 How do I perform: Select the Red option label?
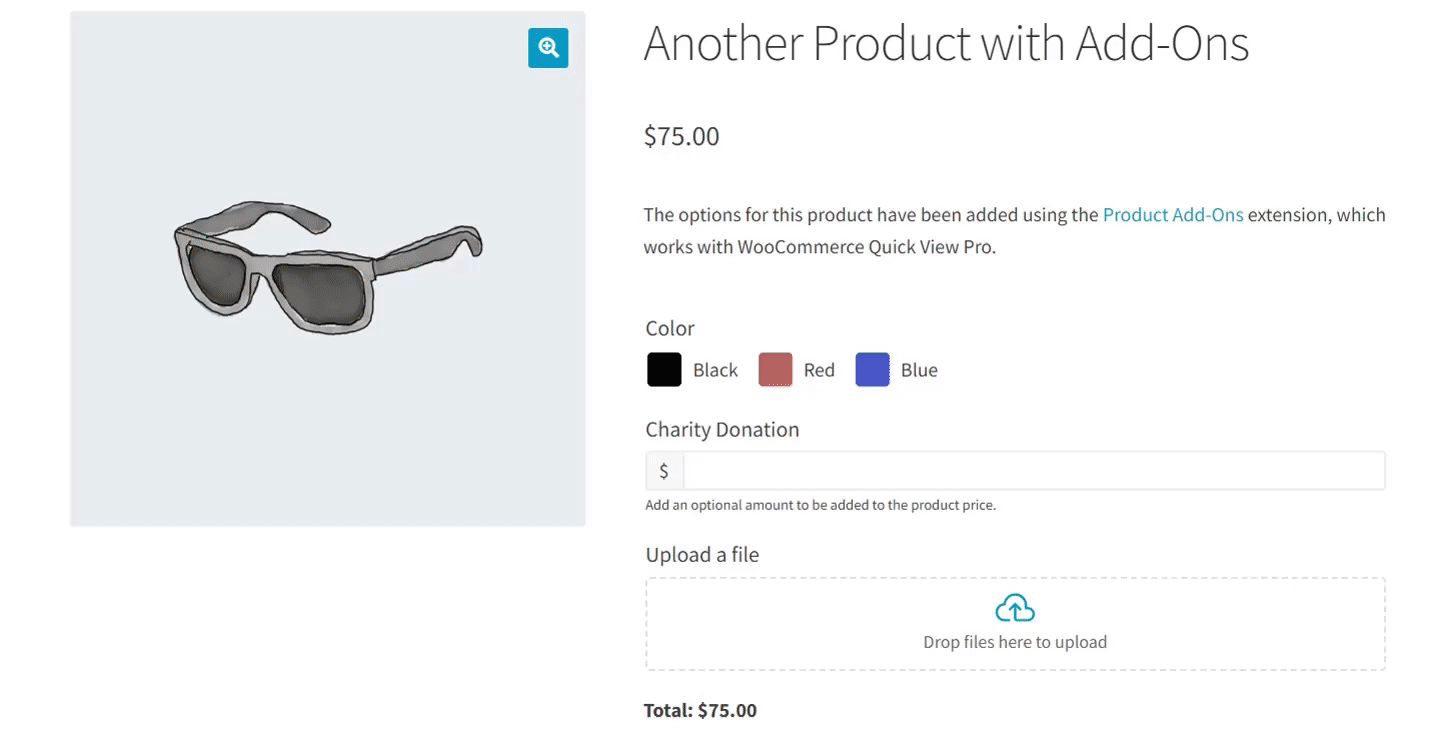(819, 370)
